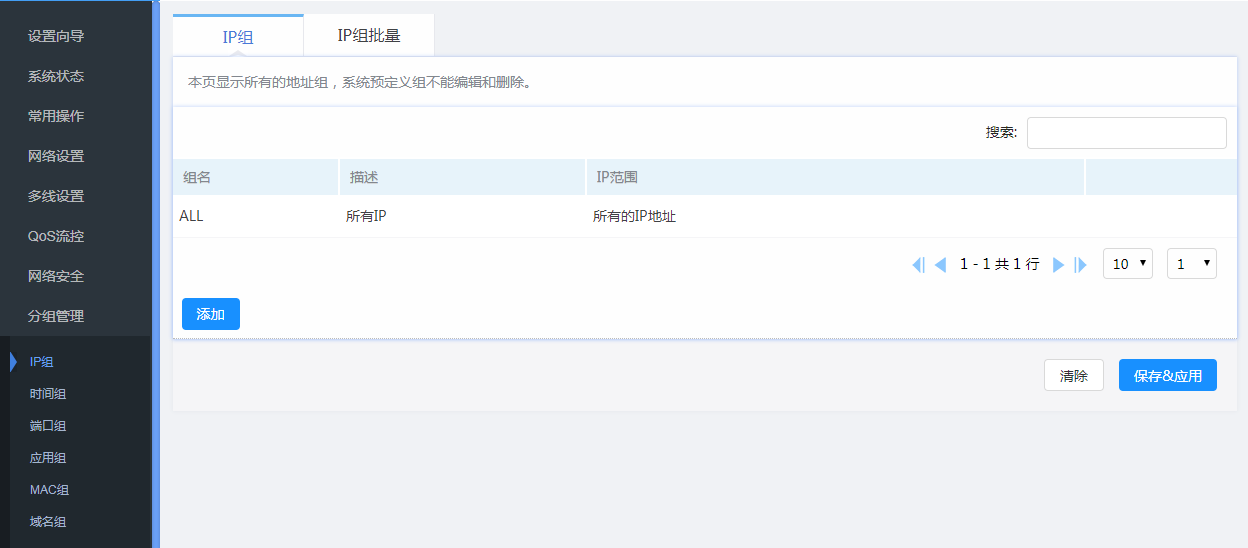Click the 清除 button
The image size is (1248, 548).
(1074, 376)
